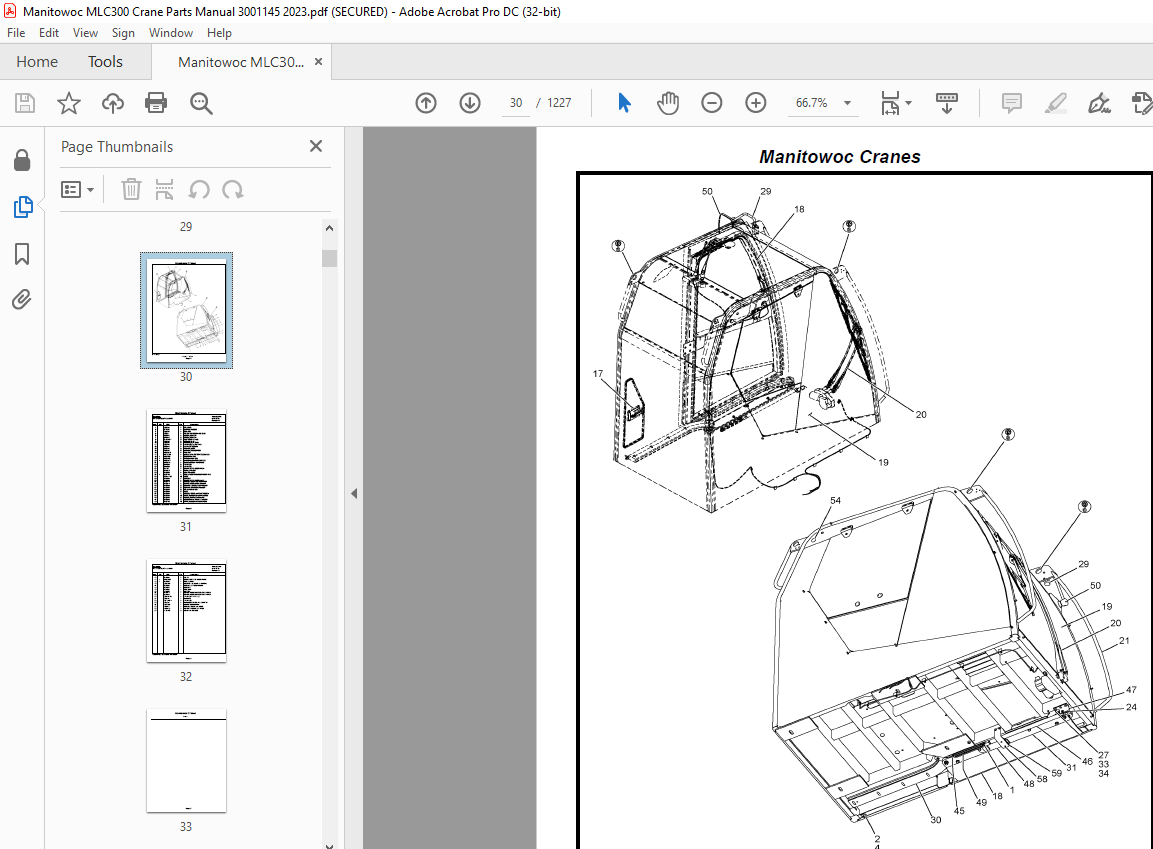
Task: Zoom out with minus button
Action: pyautogui.click(x=712, y=103)
